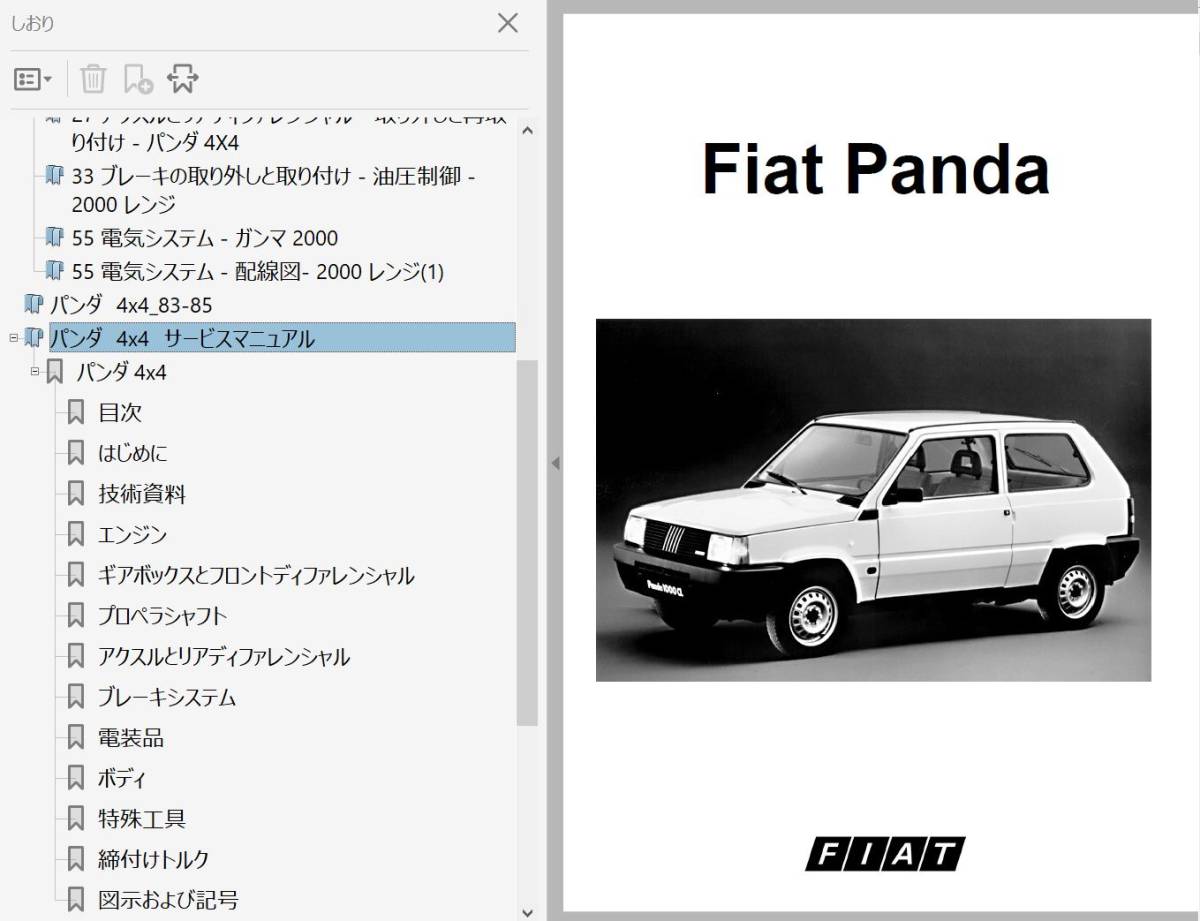Open the 技術資料 bookmark

142,494
